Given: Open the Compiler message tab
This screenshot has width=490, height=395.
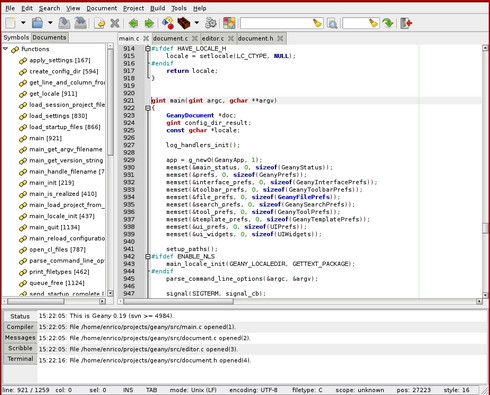Looking at the screenshot, I should pos(20,327).
